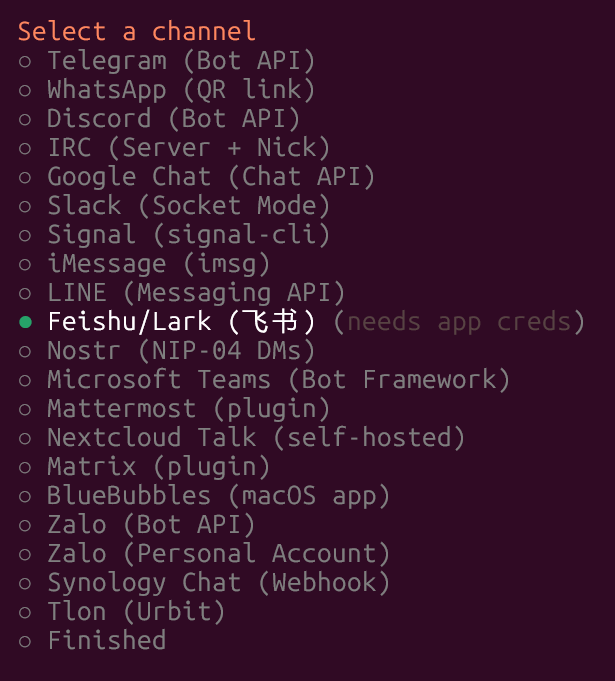Click the Signal (signal-cli) option
Viewport: 615px width, 681px height.
click(x=188, y=235)
